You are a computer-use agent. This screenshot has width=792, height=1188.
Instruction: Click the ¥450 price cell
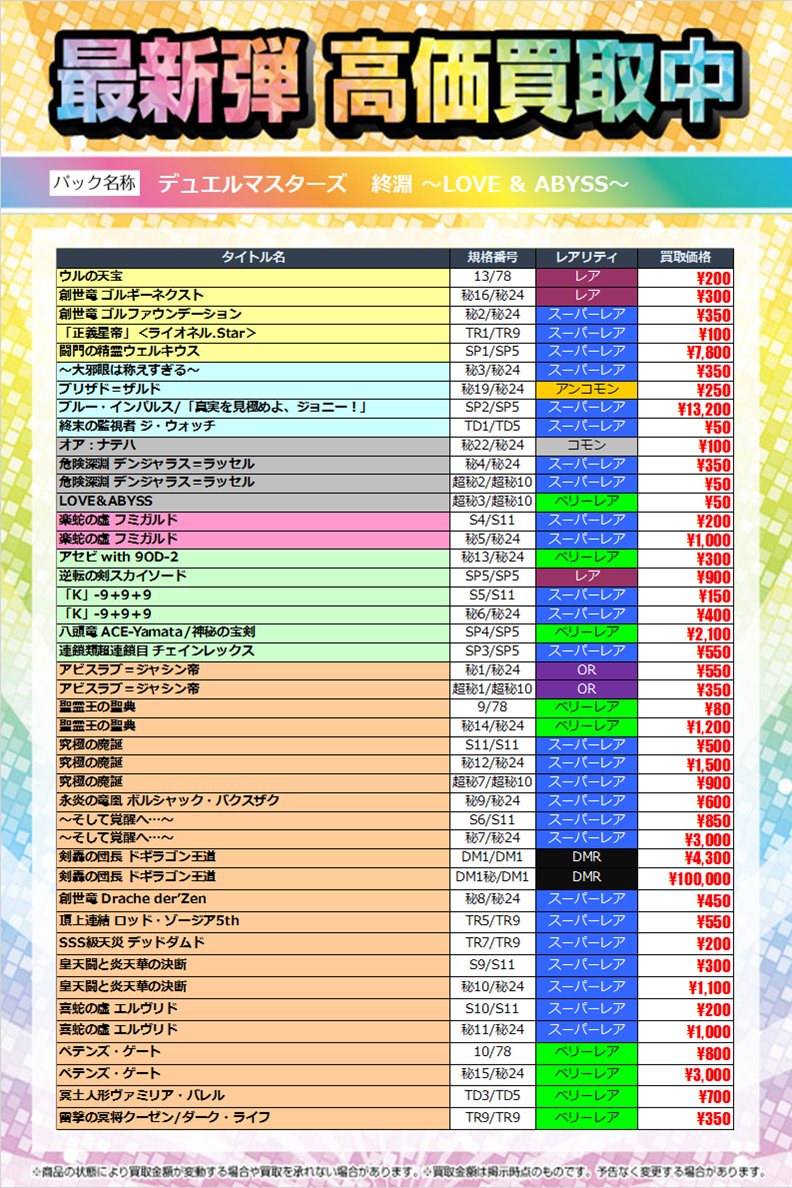(685, 899)
